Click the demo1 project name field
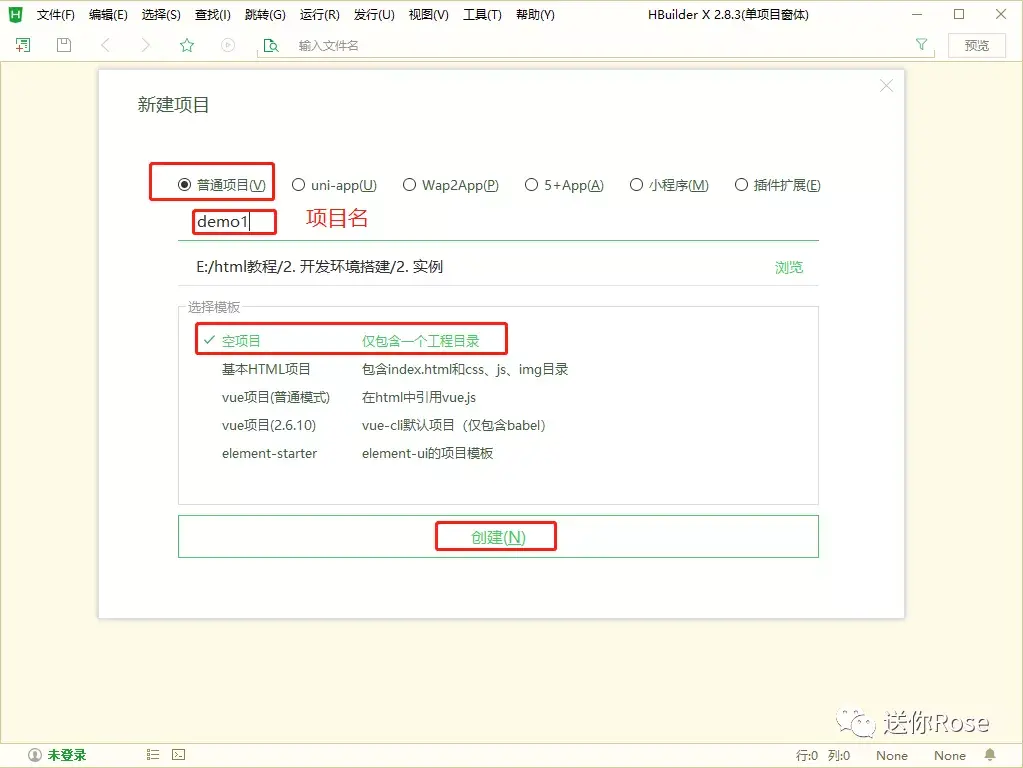 coord(230,221)
